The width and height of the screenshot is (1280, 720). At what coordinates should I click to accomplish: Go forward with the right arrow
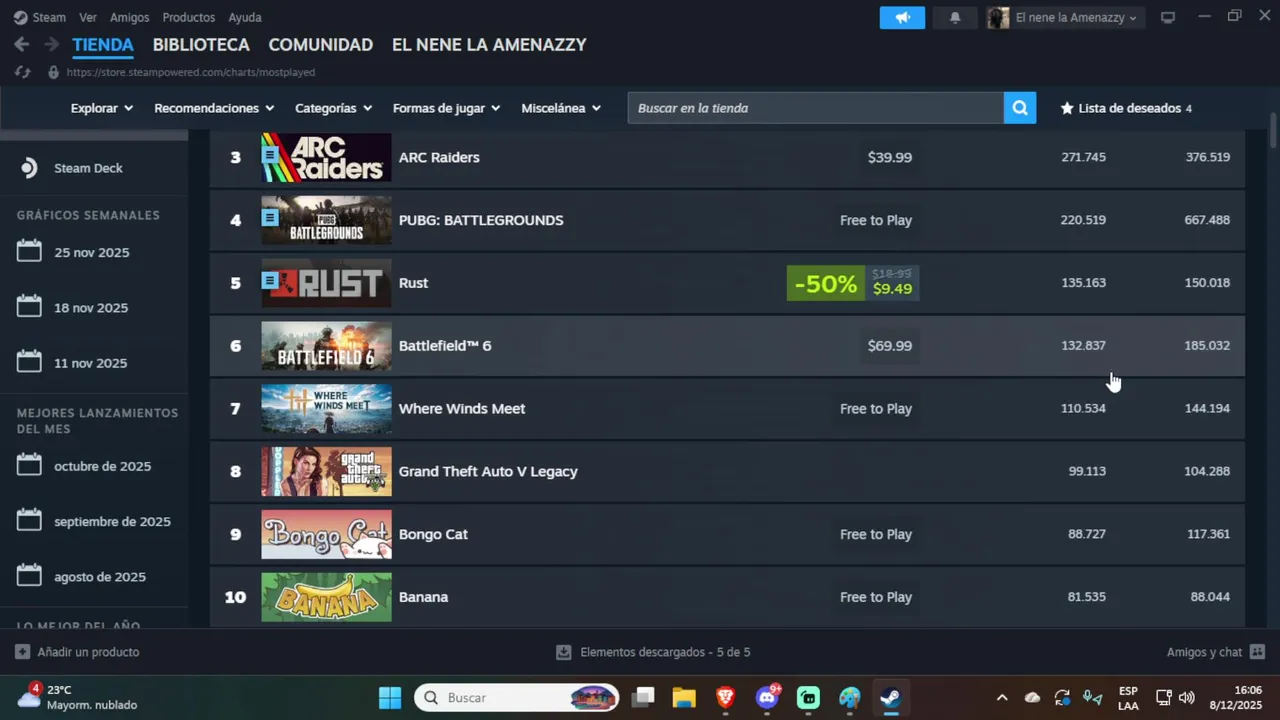coord(51,45)
